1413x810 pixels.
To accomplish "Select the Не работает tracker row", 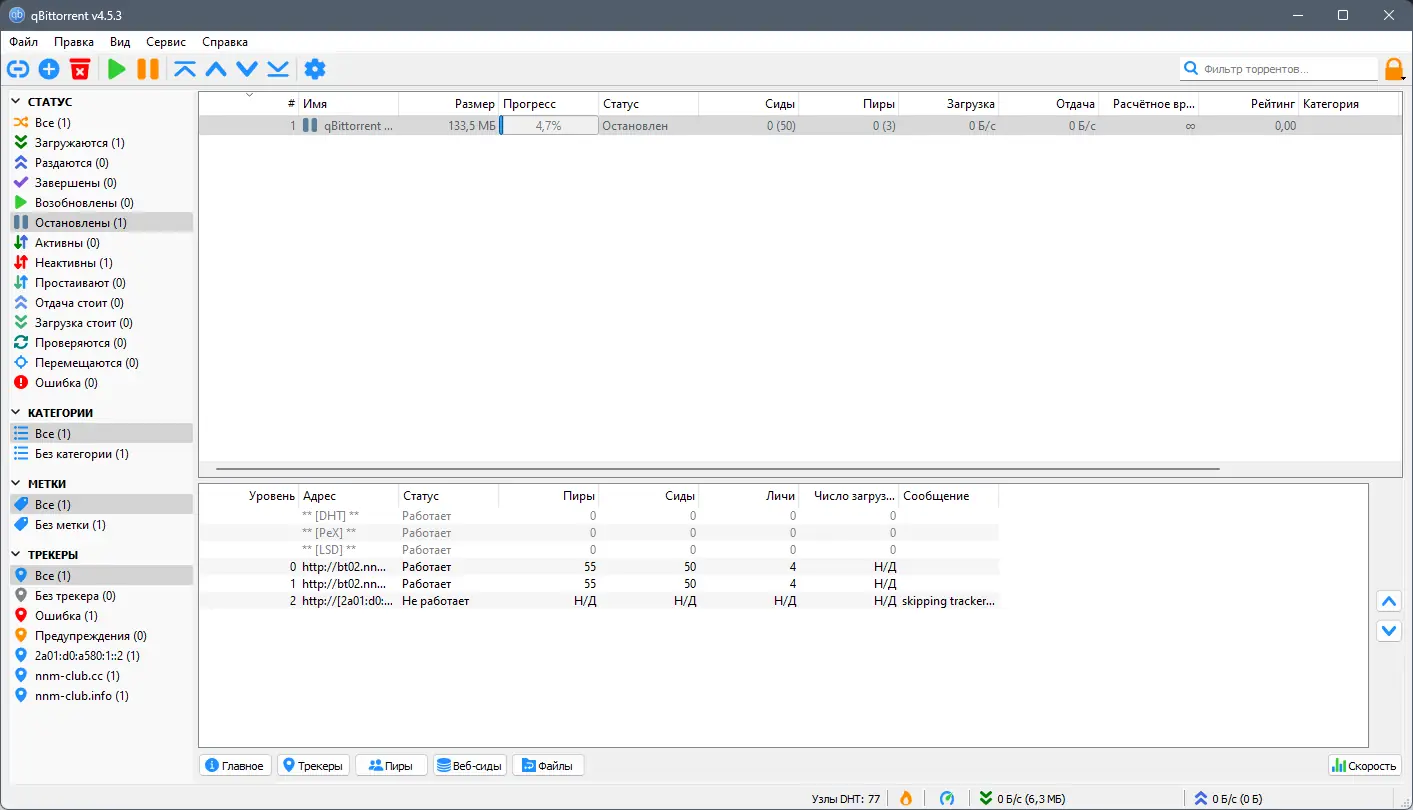I will [598, 601].
